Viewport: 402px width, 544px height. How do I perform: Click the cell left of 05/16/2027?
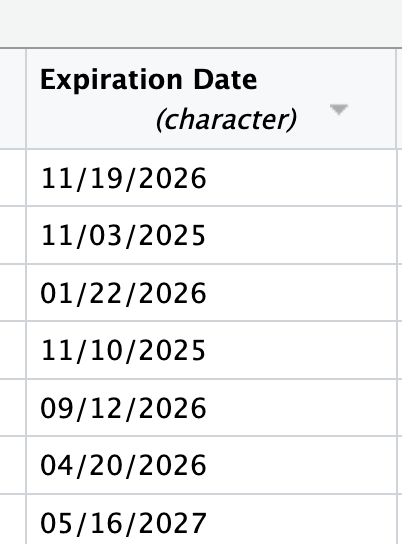(12, 519)
